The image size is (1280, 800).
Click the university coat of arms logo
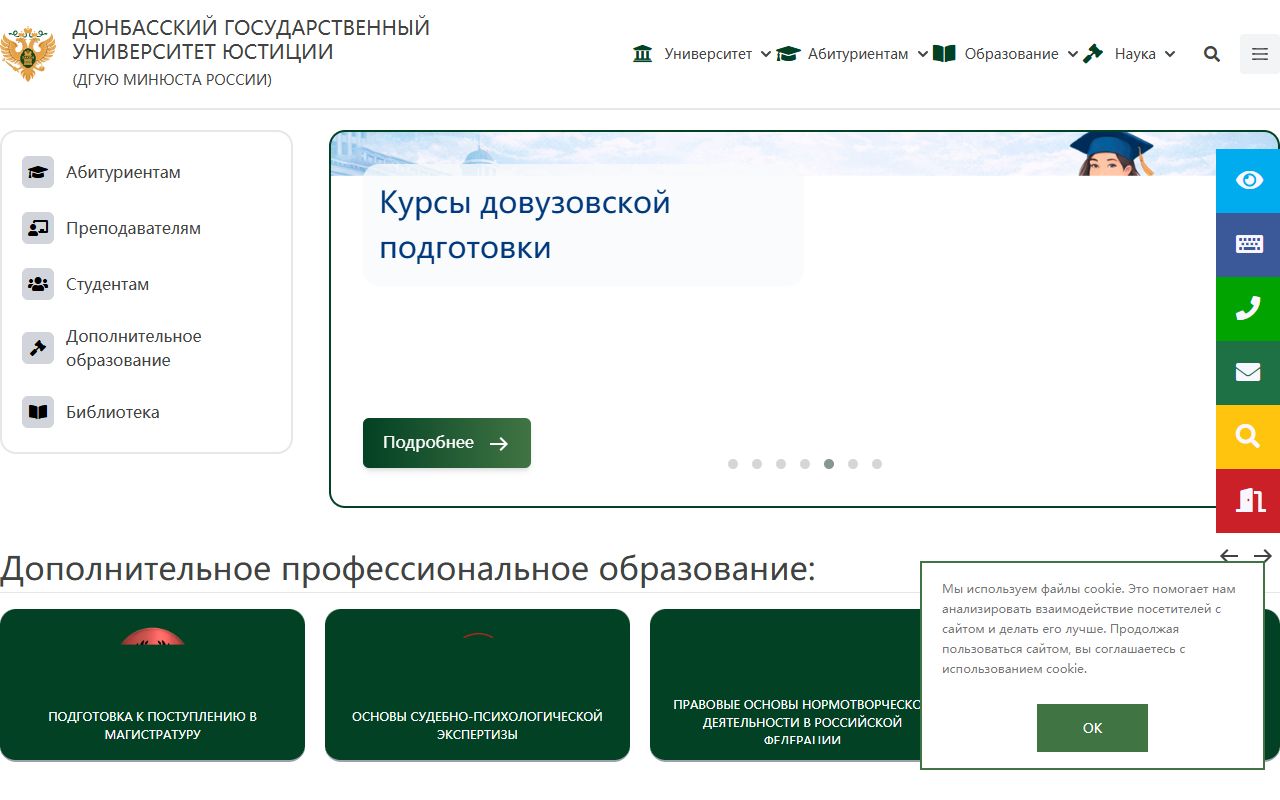click(x=28, y=54)
